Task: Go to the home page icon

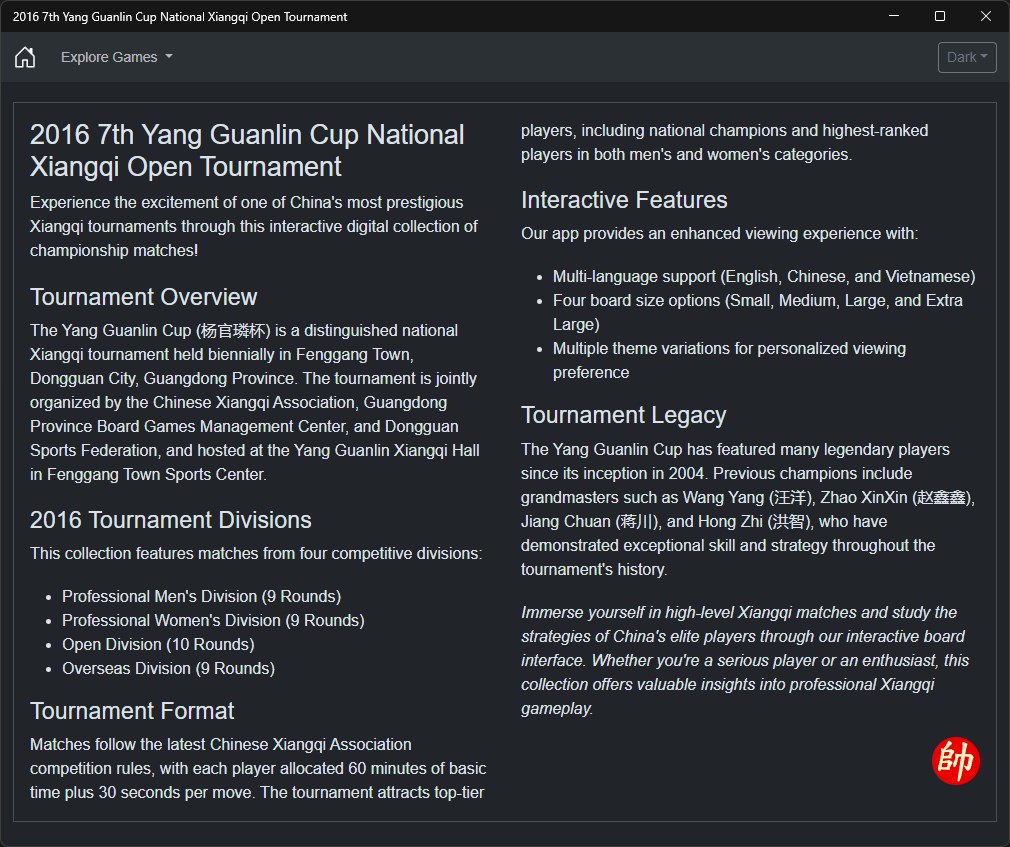Action: pyautogui.click(x=25, y=57)
